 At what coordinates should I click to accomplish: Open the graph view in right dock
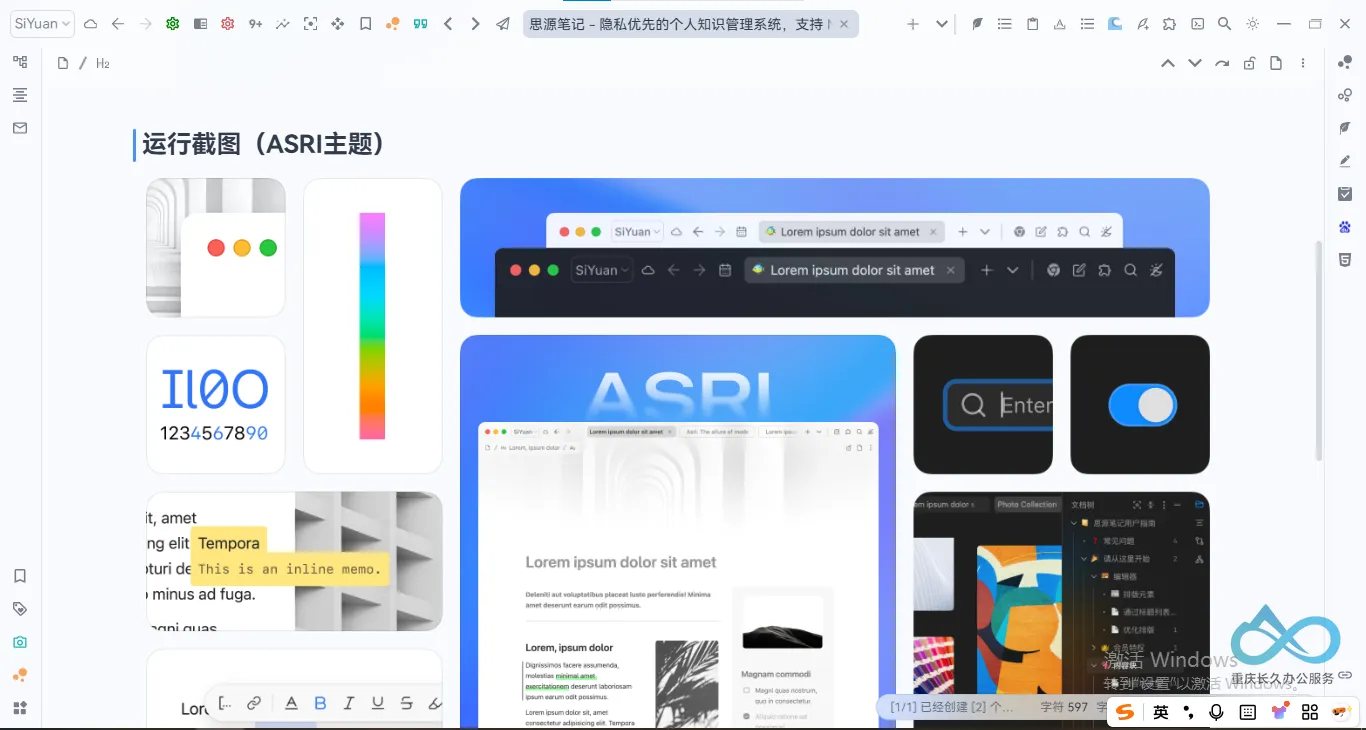point(1345,62)
